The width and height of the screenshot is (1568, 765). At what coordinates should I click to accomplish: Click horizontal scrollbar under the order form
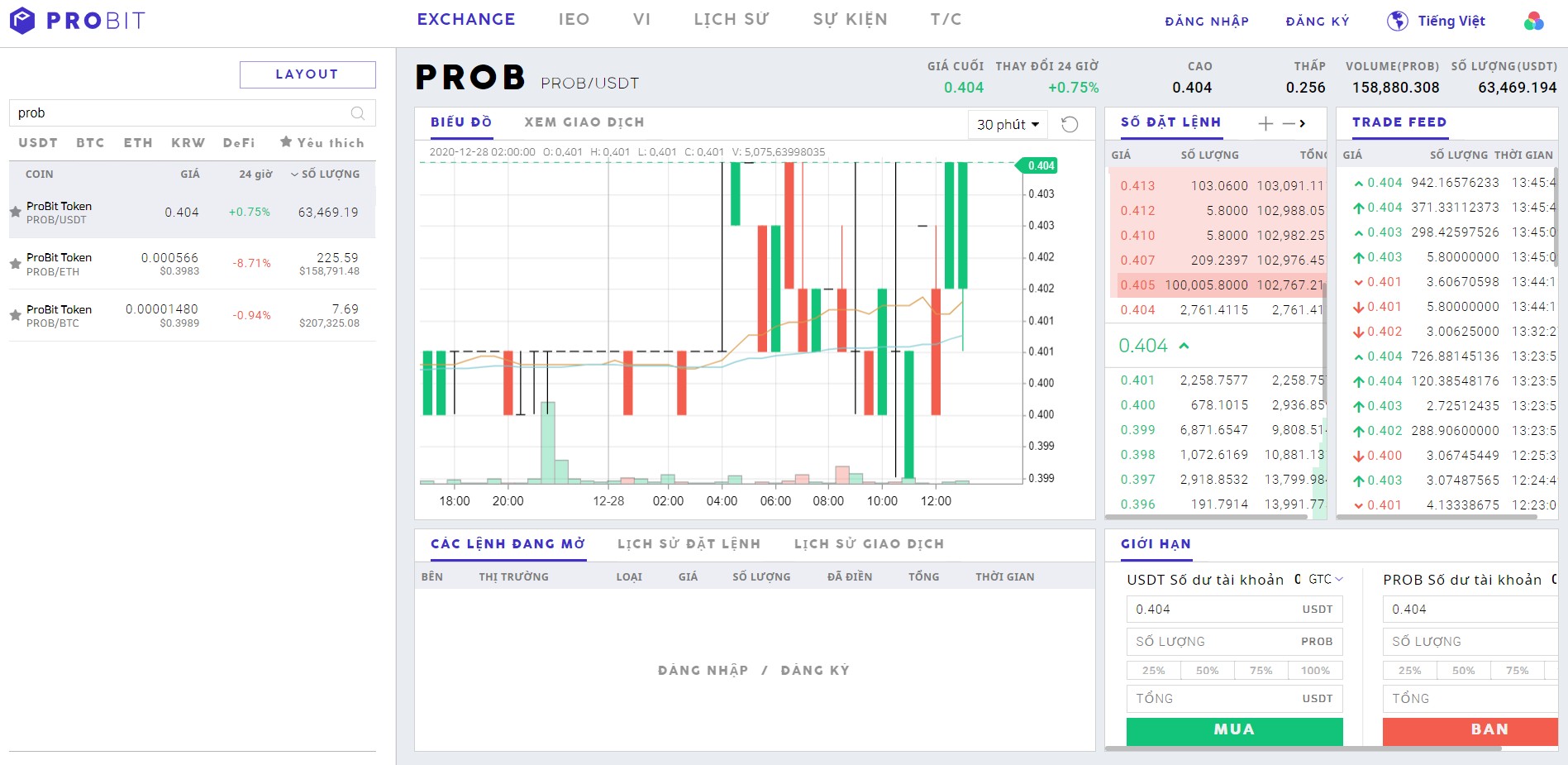1303,749
